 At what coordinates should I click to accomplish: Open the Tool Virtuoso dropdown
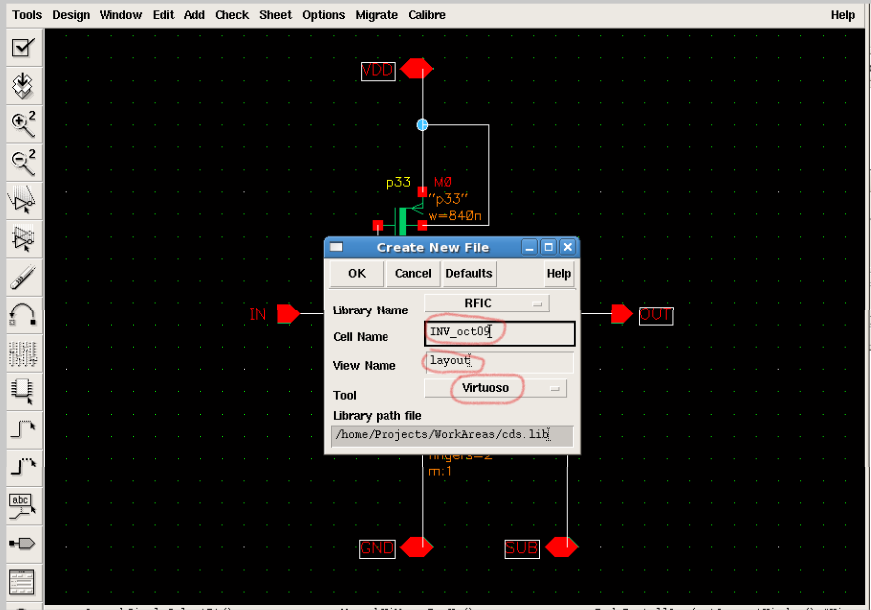[x=495, y=388]
